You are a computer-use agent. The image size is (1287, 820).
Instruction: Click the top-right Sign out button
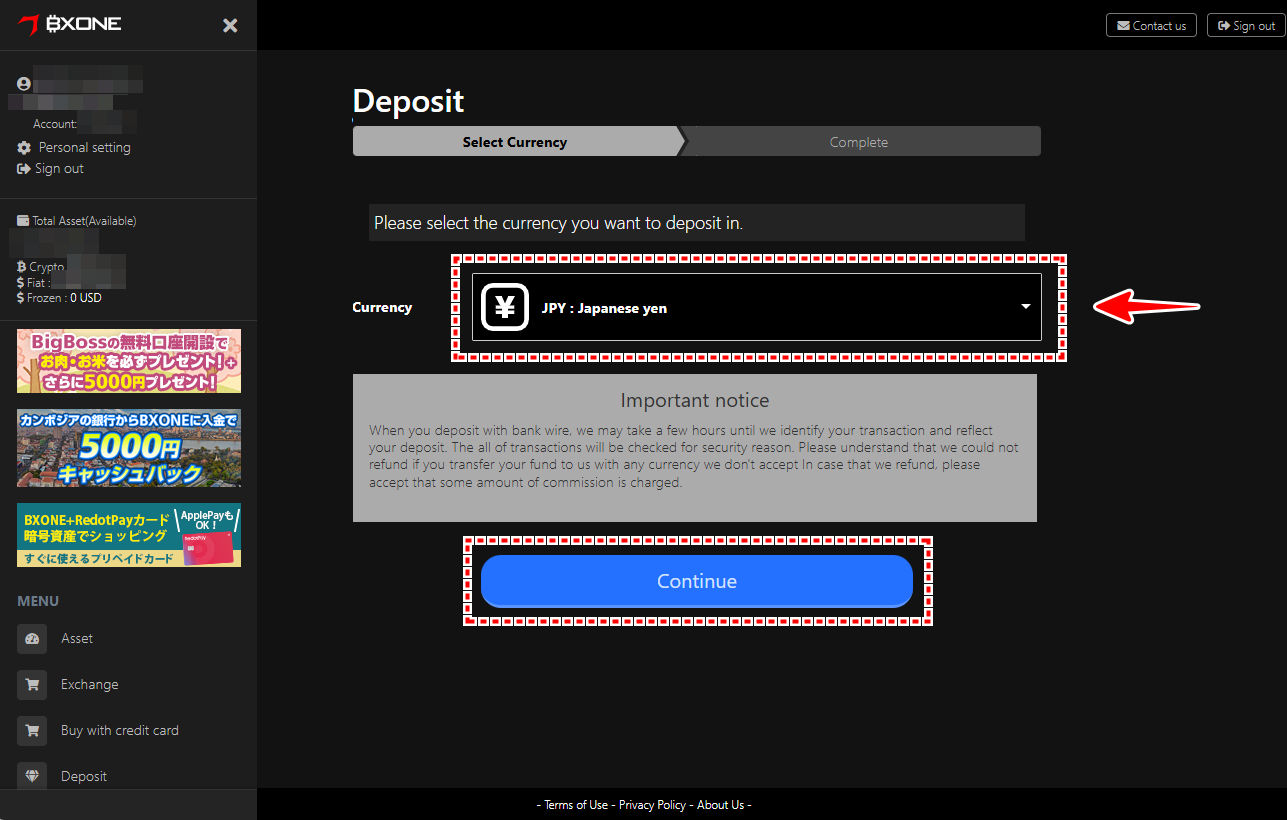click(x=1245, y=25)
